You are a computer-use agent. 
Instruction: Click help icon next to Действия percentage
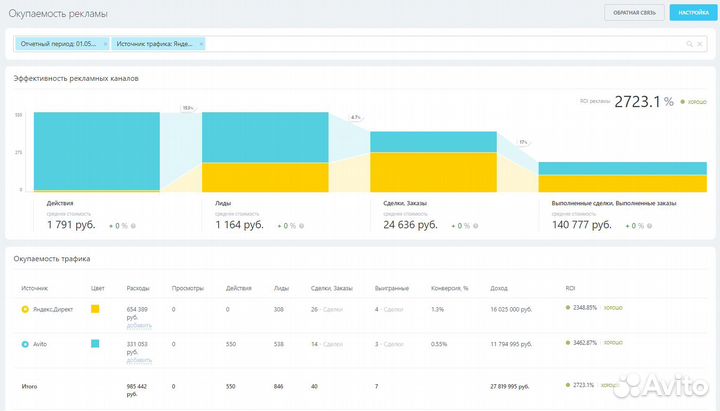tap(133, 226)
